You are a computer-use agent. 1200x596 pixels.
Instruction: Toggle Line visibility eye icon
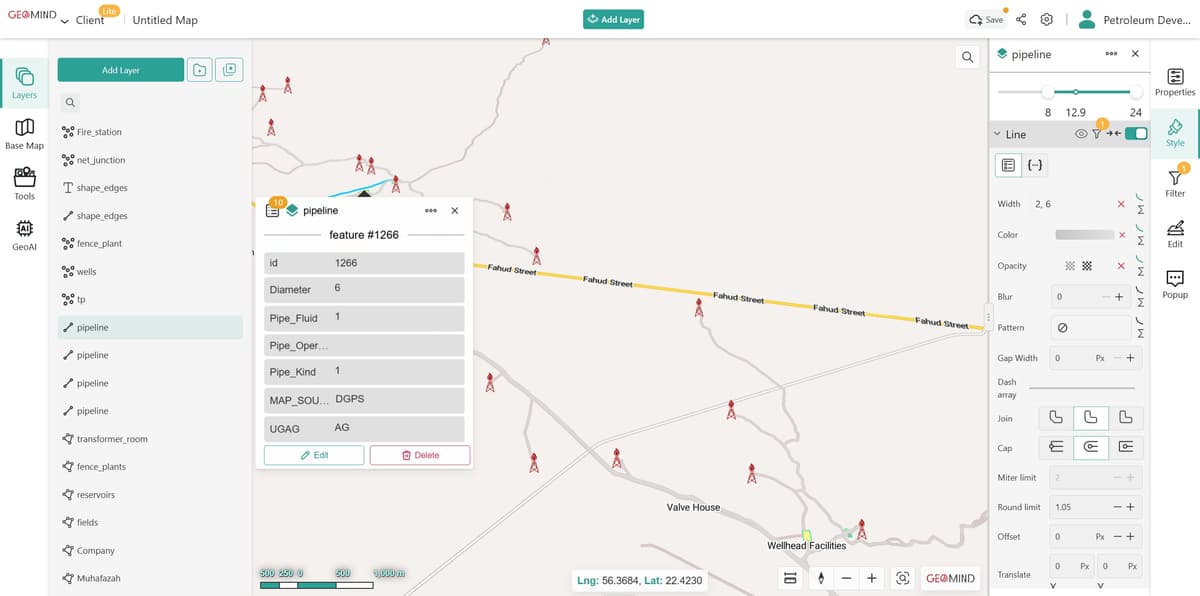coord(1080,134)
